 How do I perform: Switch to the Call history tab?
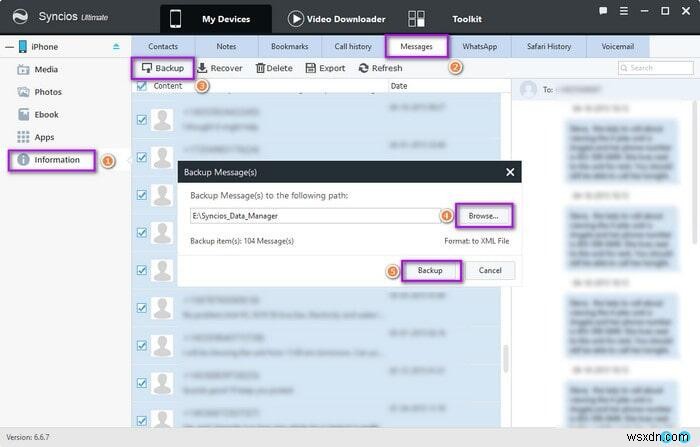point(353,46)
